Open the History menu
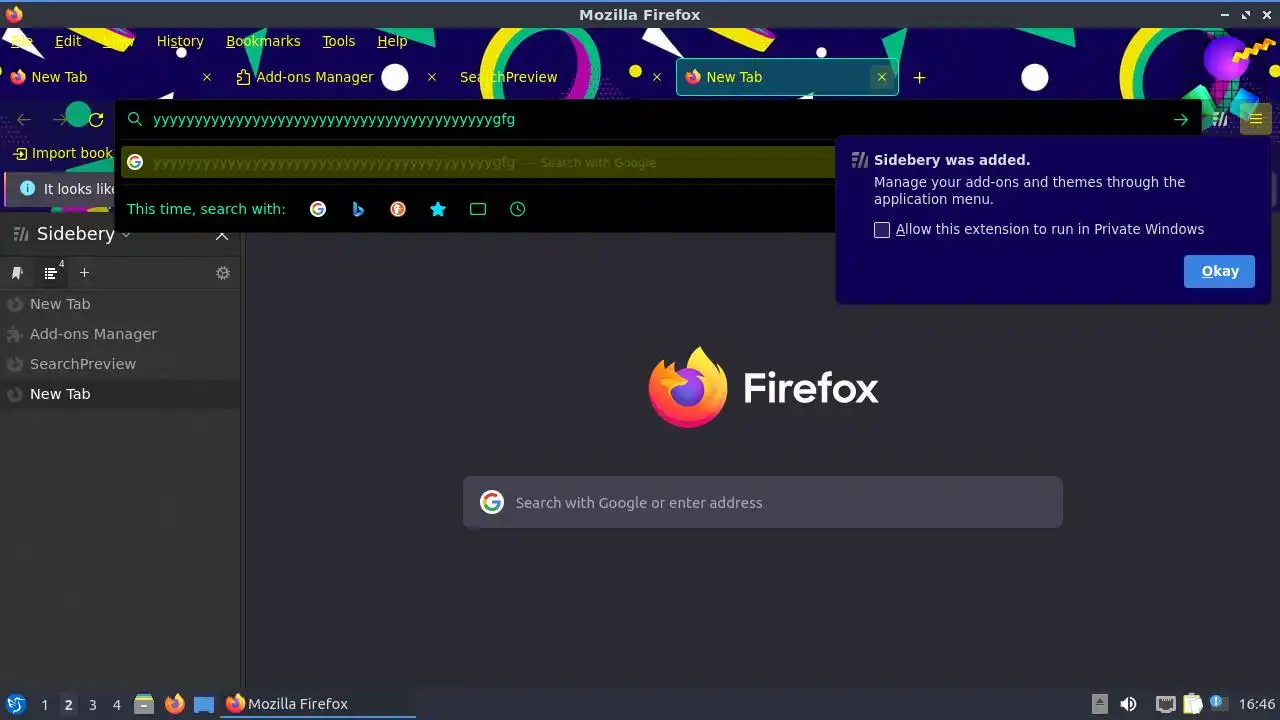1280x720 pixels. pyautogui.click(x=180, y=41)
